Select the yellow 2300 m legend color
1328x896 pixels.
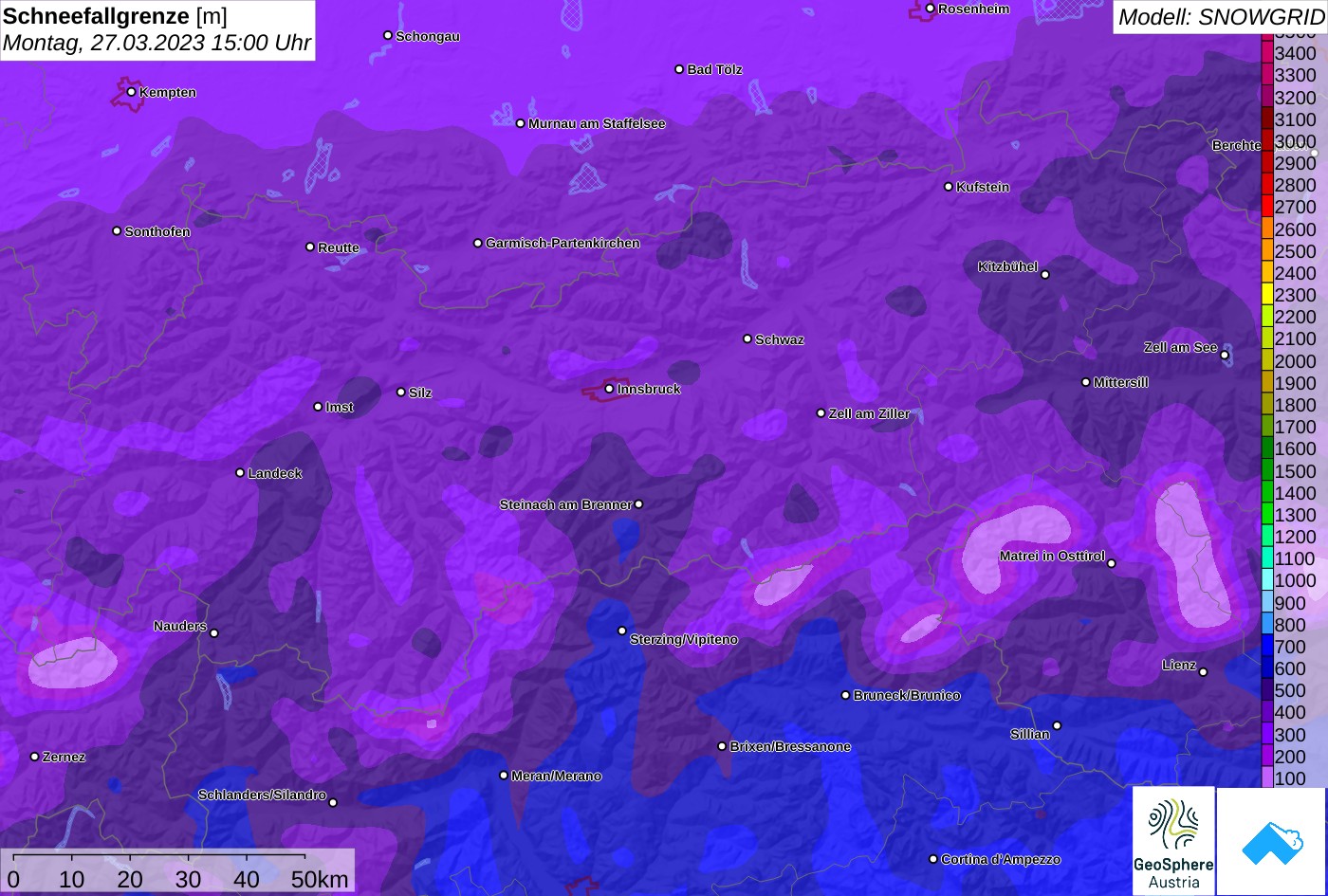[x=1266, y=295]
